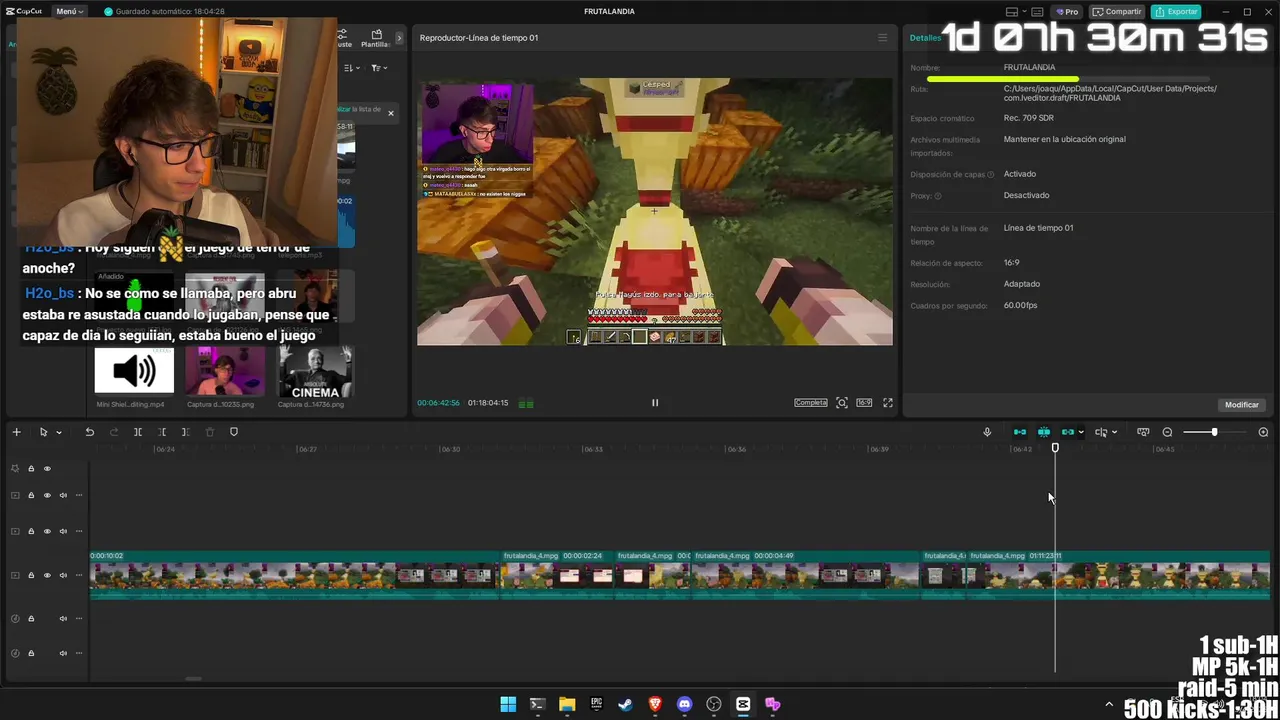Image resolution: width=1280 pixels, height=720 pixels.
Task: Delete the selected clip (trash icon)
Action: (210, 432)
